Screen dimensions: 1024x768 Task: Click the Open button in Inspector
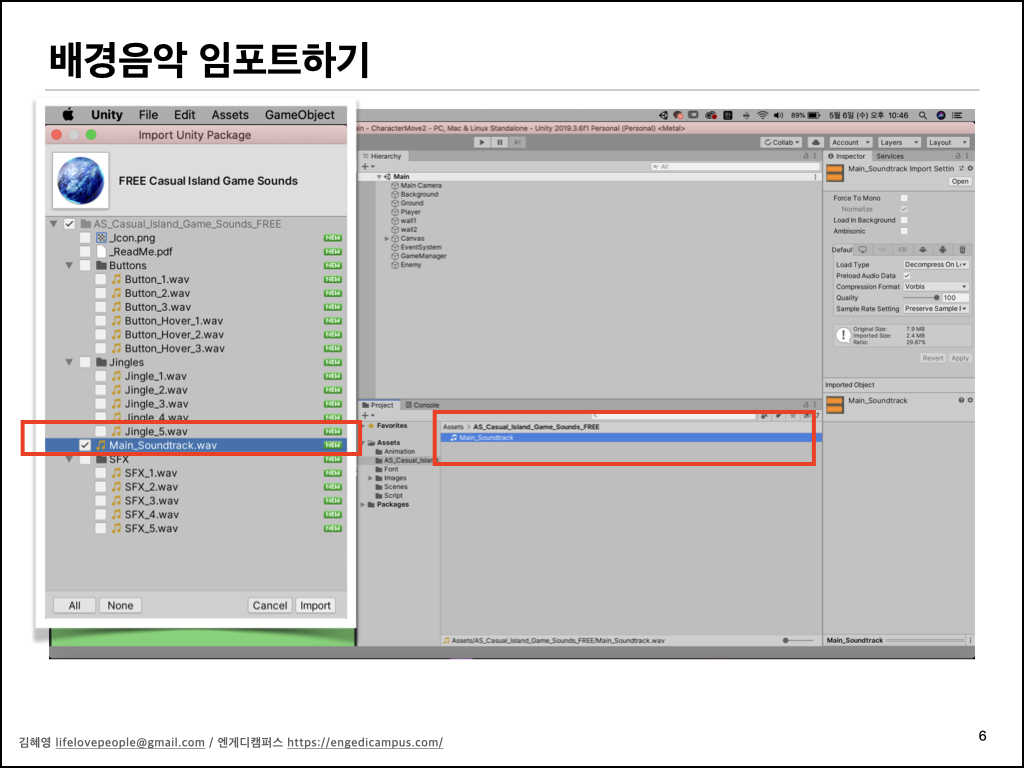pyautogui.click(x=960, y=182)
